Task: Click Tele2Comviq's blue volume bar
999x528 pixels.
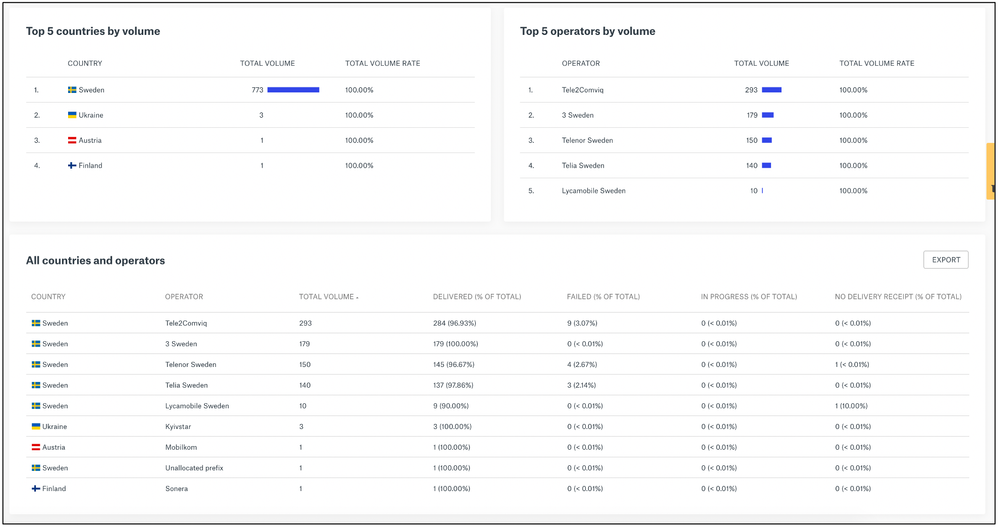Action: pos(772,90)
